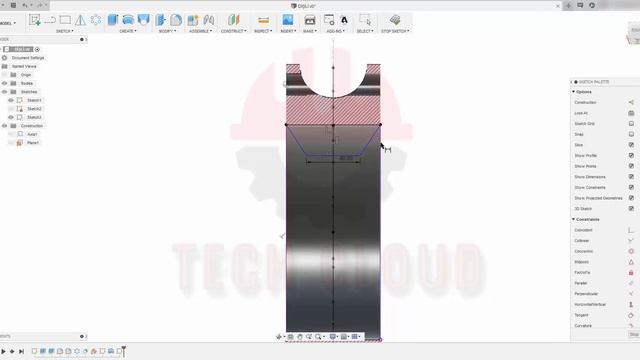Viewport: 640px width, 360px height.
Task: Hide the Bodies folder with eye icon
Action: 5,83
